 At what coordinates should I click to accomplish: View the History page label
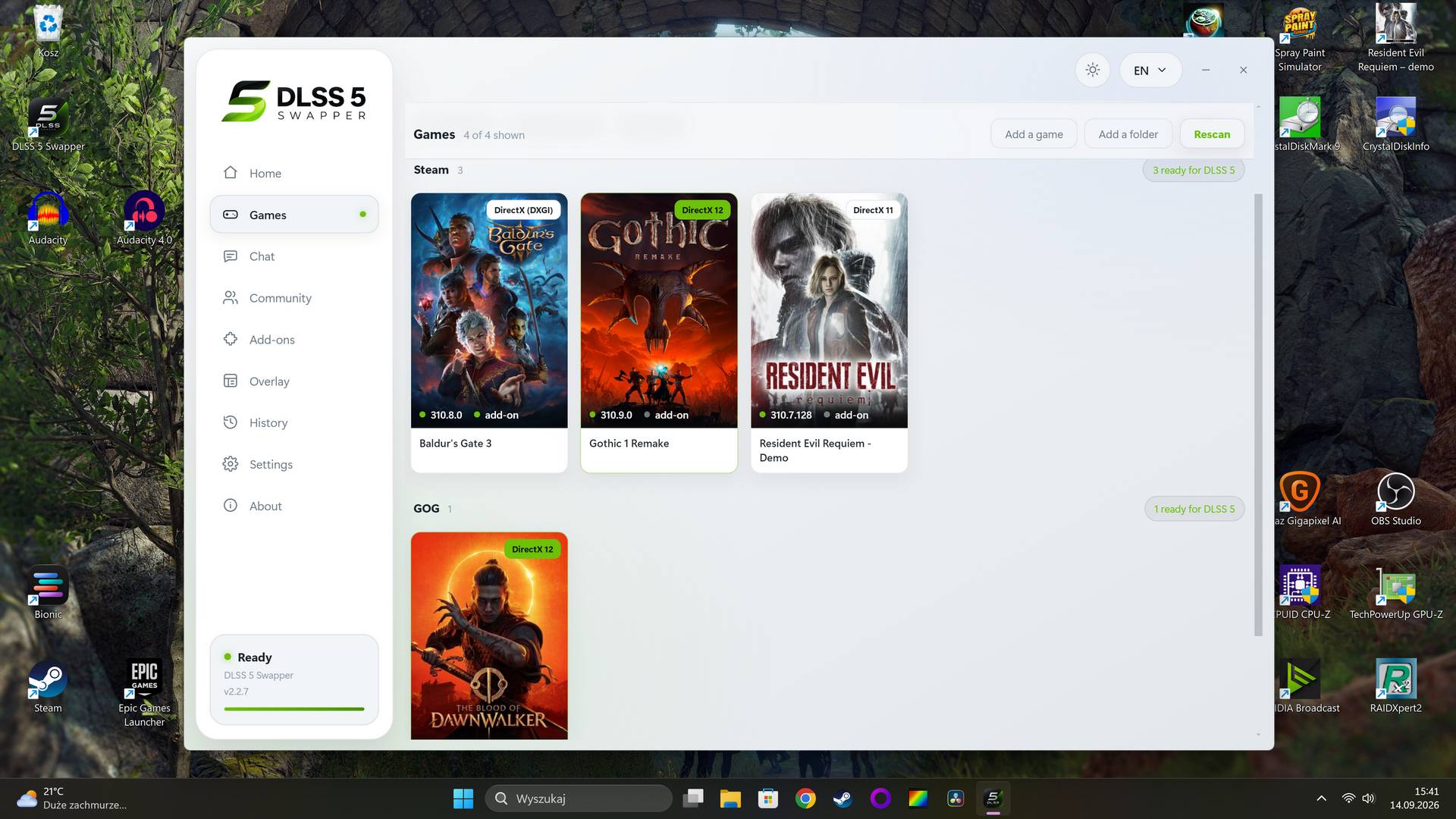click(x=268, y=423)
